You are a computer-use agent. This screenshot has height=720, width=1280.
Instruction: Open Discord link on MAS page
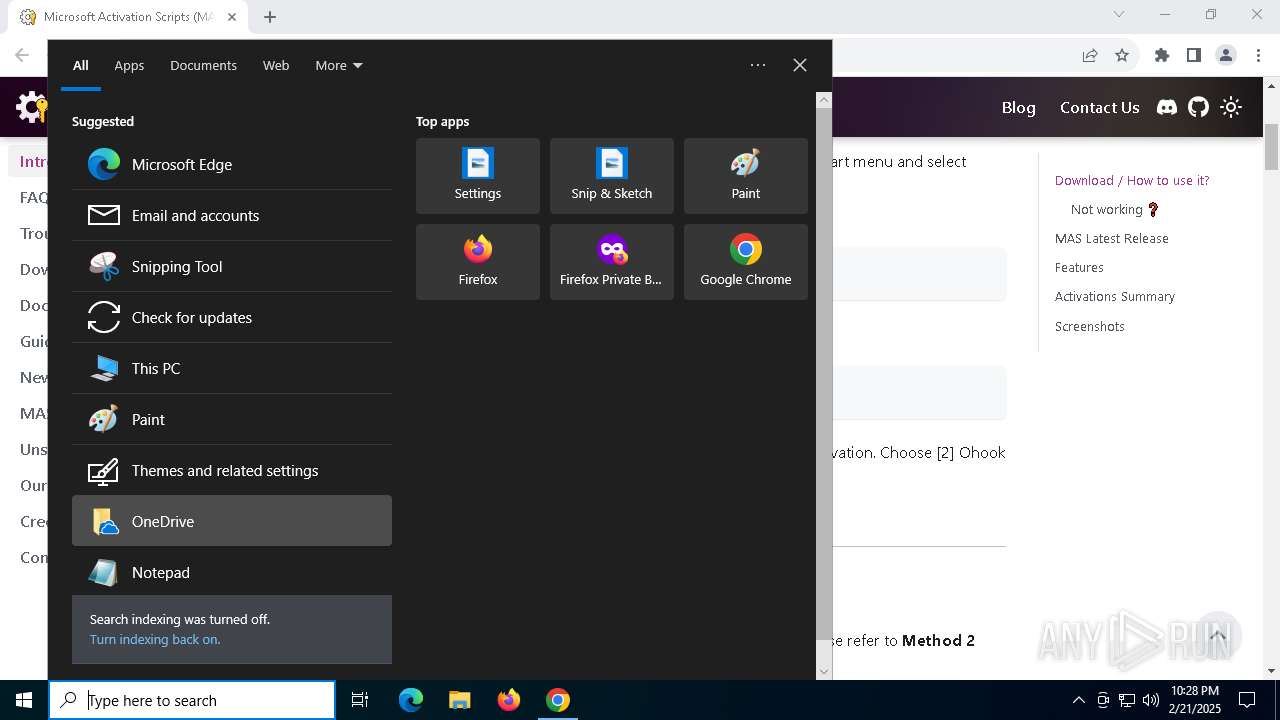tap(1167, 107)
